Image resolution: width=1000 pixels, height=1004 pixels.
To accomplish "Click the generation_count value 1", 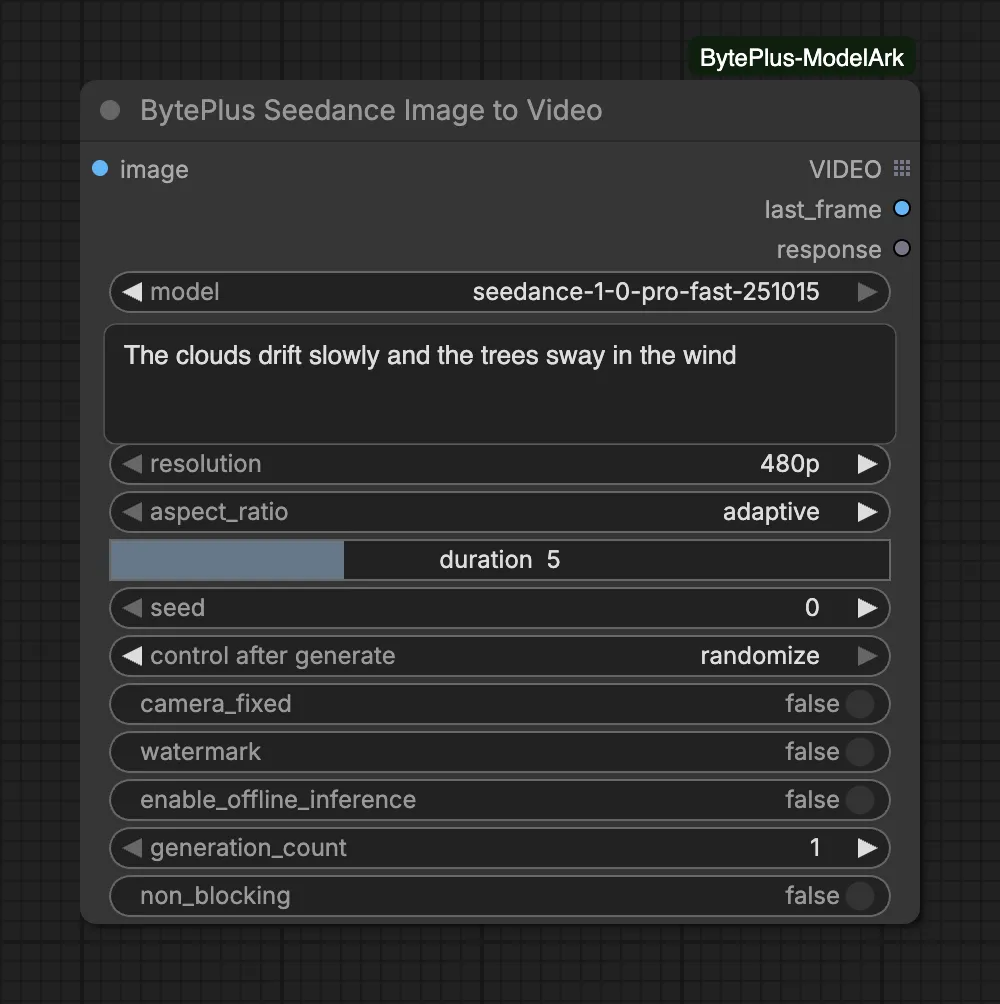I will pos(814,848).
